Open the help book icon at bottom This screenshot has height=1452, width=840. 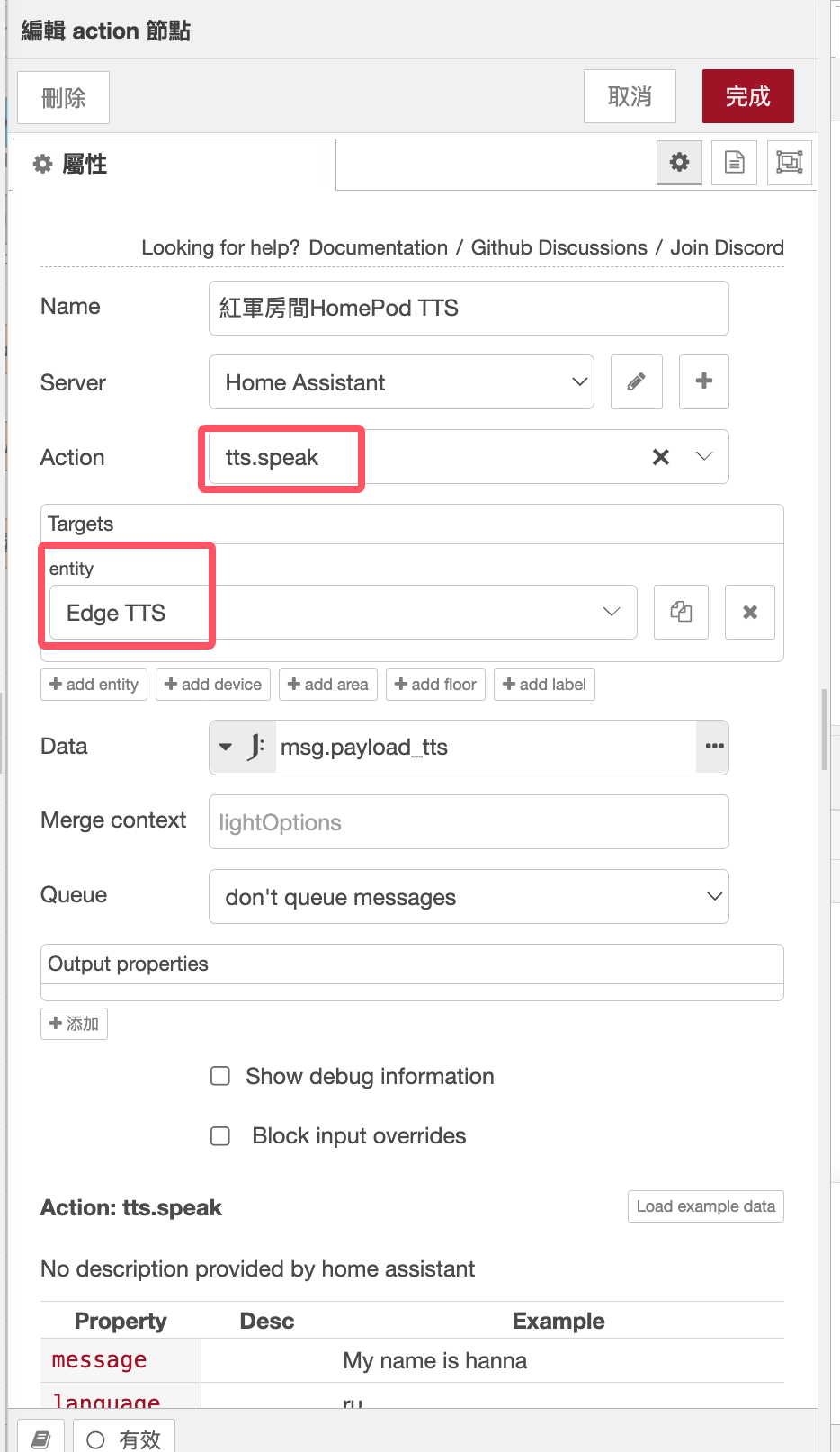click(x=40, y=1438)
